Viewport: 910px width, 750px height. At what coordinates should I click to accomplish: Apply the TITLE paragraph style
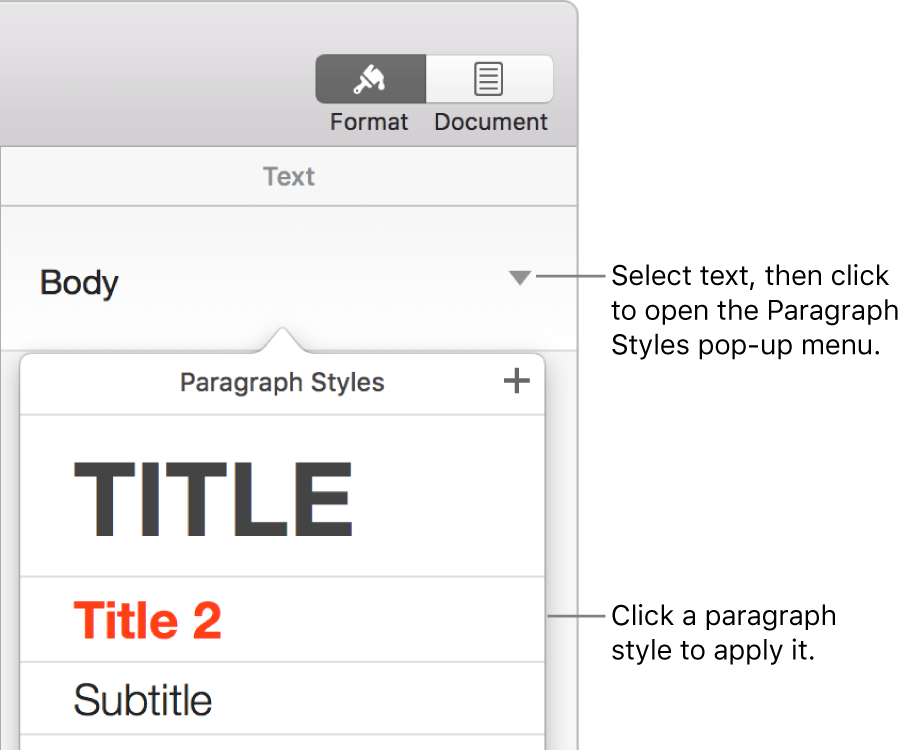(213, 498)
